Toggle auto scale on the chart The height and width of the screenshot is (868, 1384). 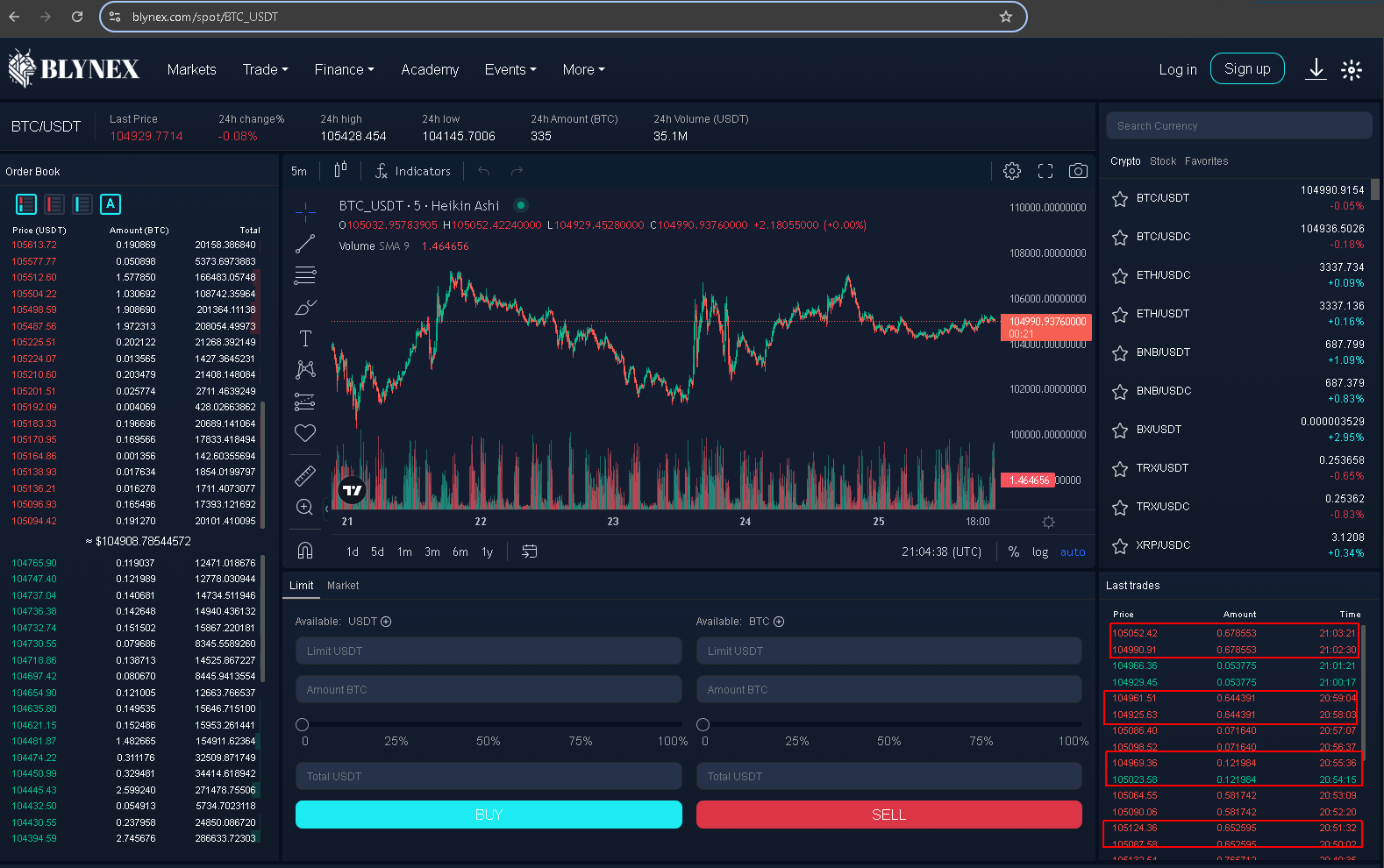[x=1073, y=551]
